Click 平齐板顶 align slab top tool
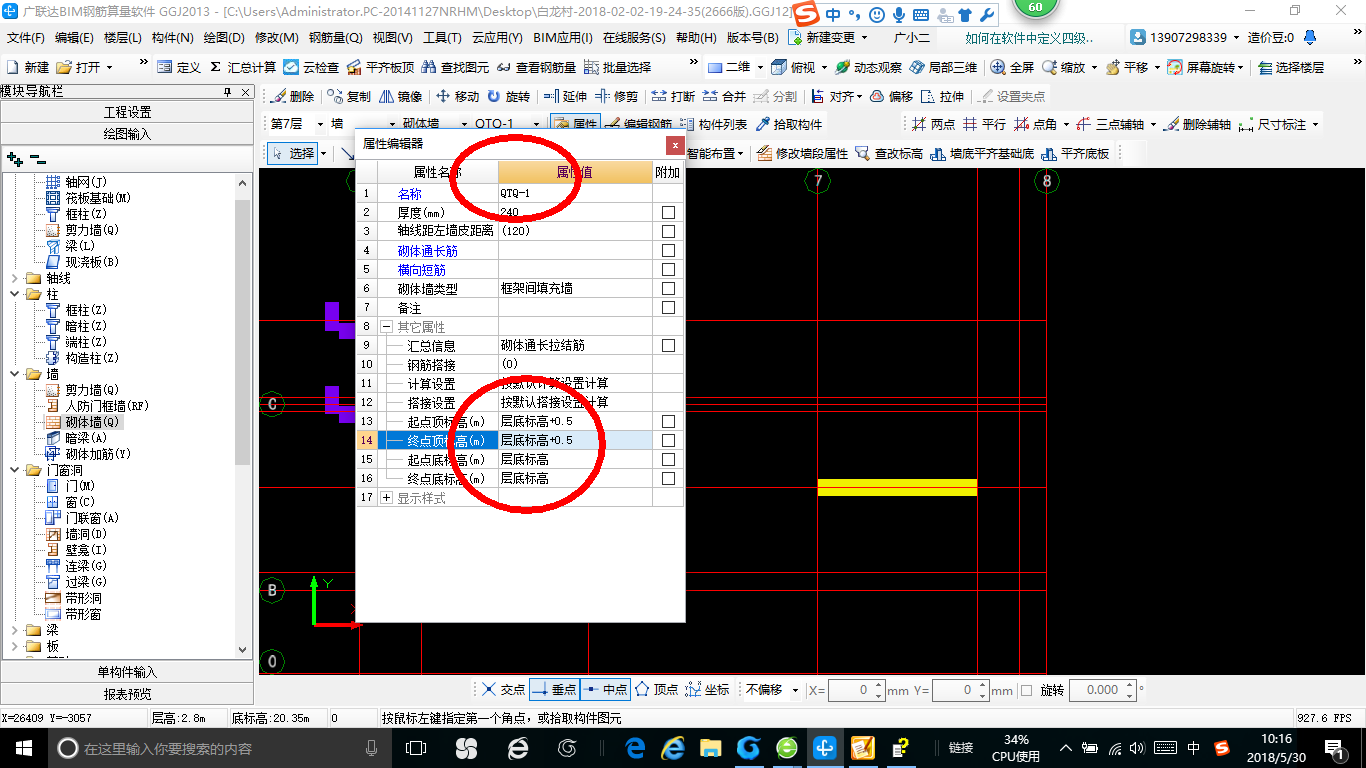The image size is (1366, 768). point(379,67)
